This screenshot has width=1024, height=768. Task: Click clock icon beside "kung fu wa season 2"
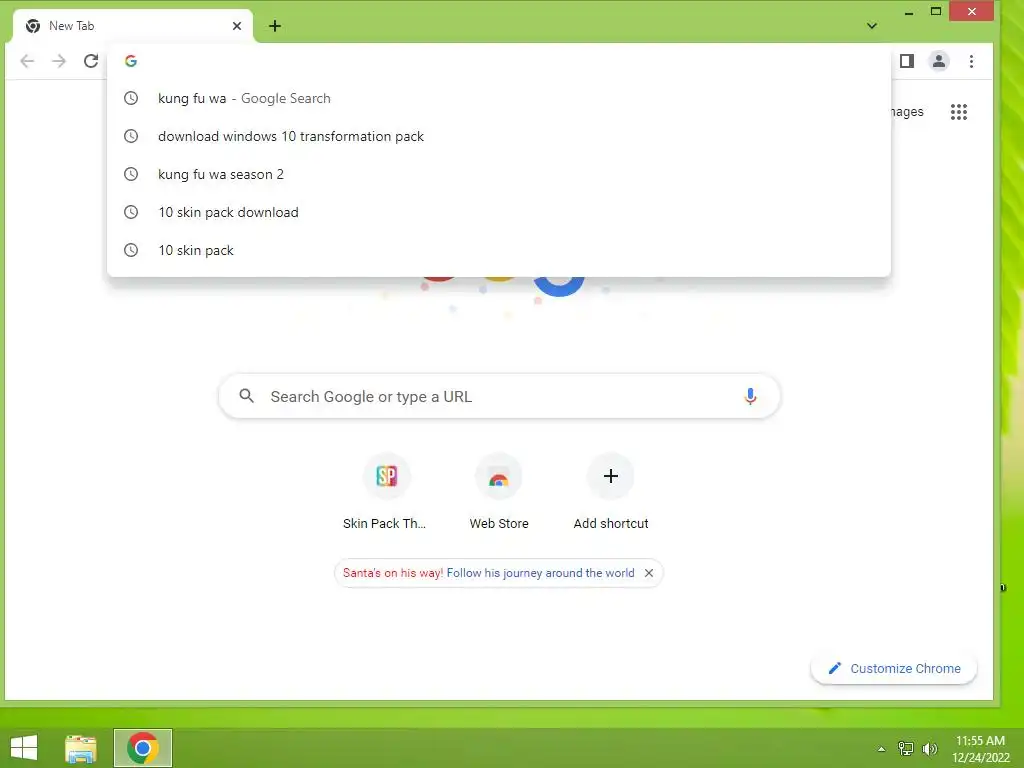(x=131, y=174)
